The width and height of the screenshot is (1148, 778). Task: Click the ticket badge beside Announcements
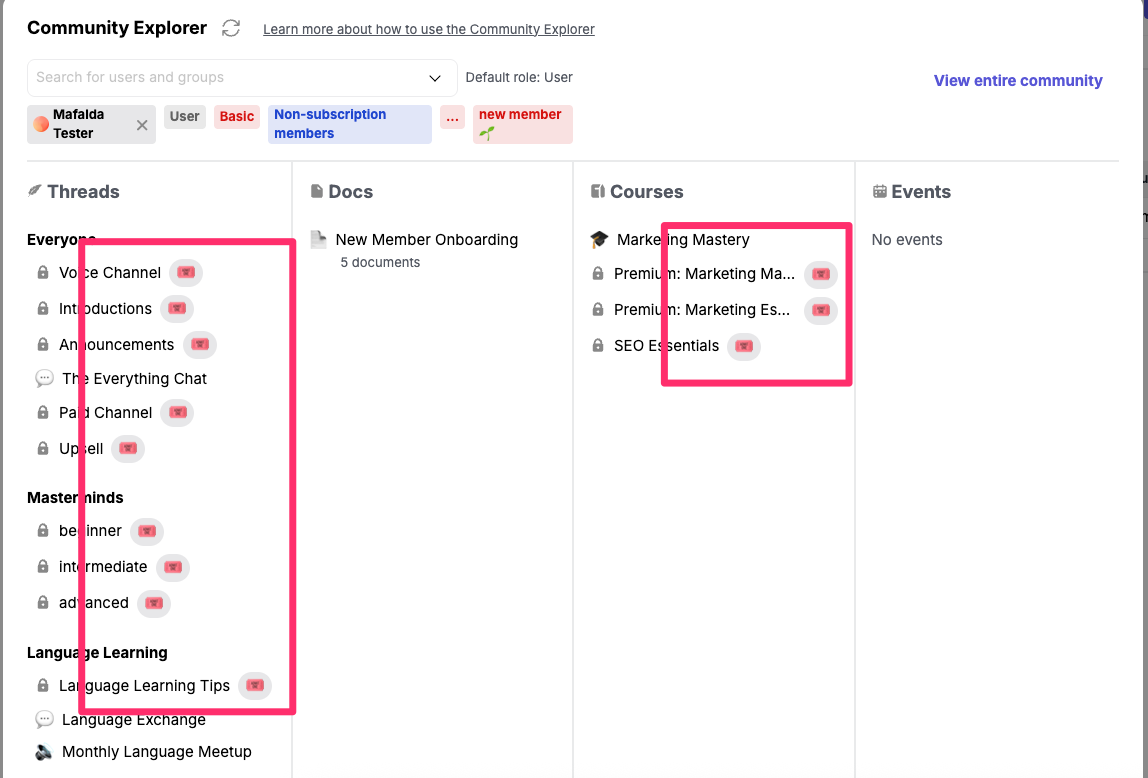click(x=199, y=345)
